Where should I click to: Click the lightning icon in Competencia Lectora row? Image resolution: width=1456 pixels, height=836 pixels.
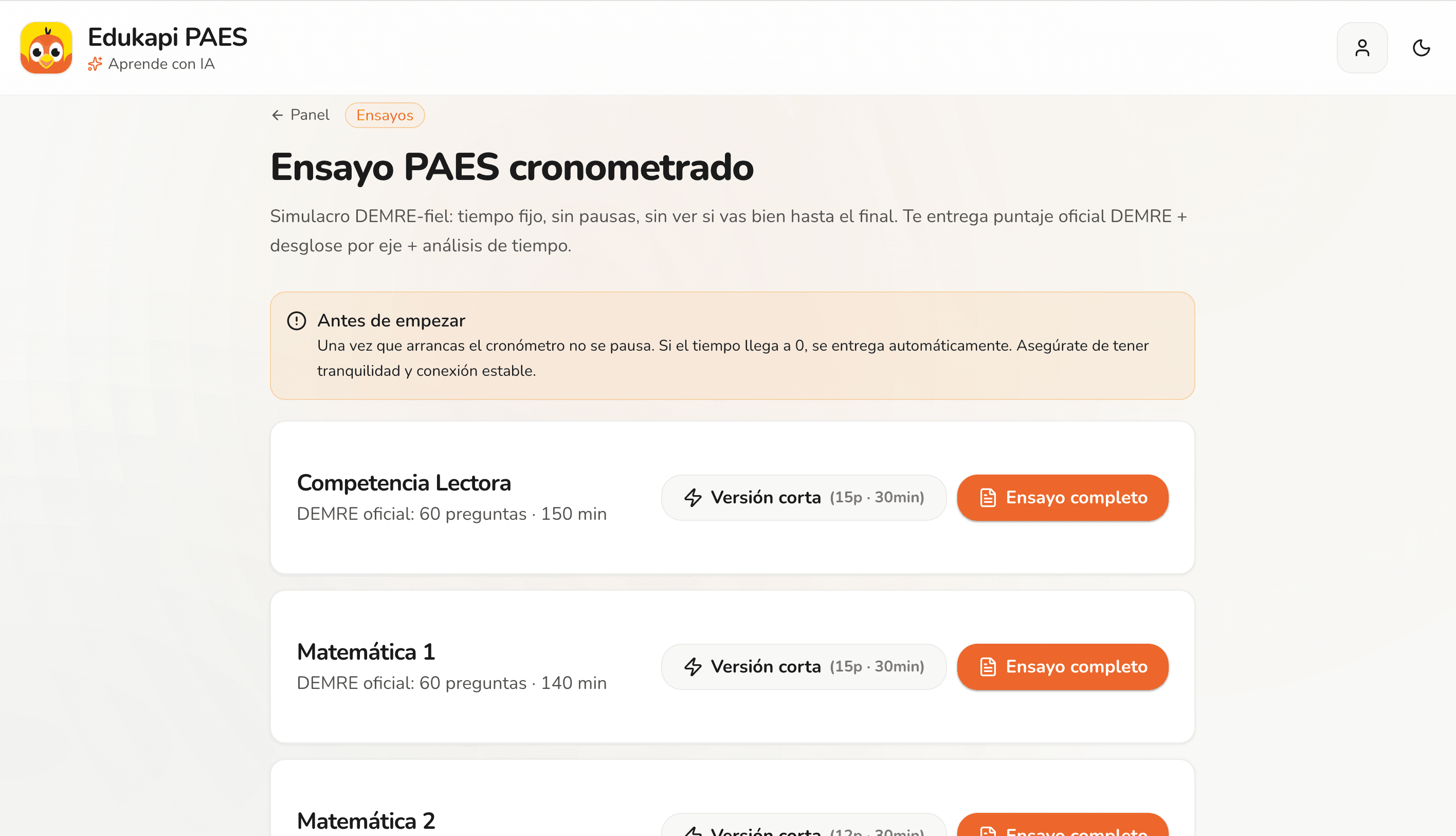(x=693, y=497)
